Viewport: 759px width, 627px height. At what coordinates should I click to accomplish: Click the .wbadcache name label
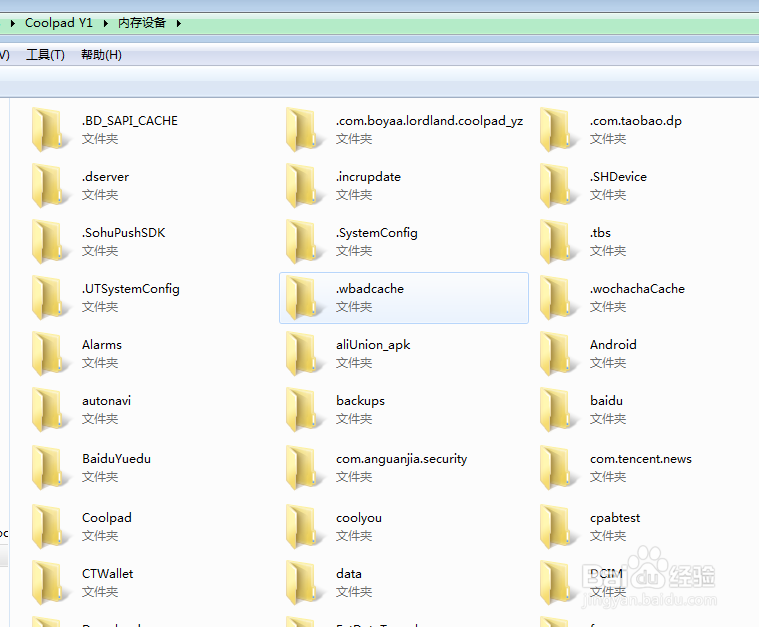tap(370, 289)
